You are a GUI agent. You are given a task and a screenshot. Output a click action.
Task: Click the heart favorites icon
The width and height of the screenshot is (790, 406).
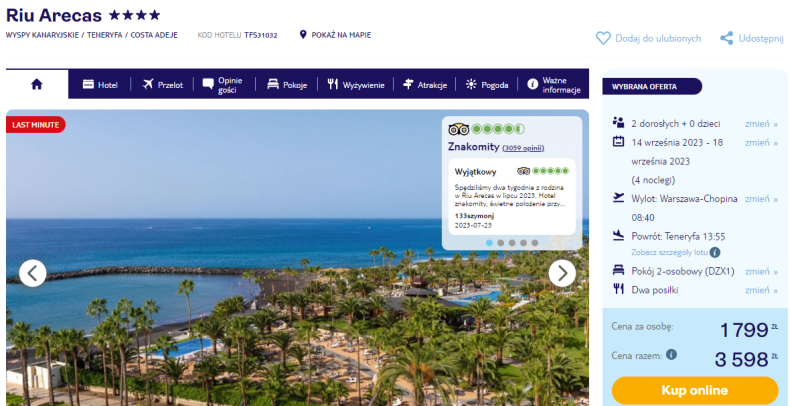click(603, 38)
